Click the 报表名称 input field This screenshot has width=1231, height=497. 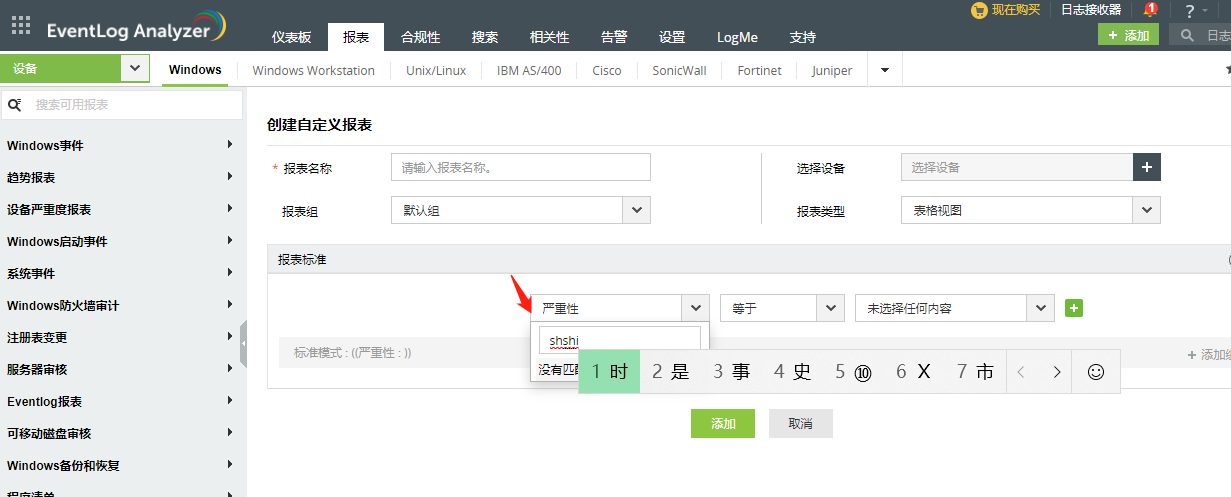(520, 167)
